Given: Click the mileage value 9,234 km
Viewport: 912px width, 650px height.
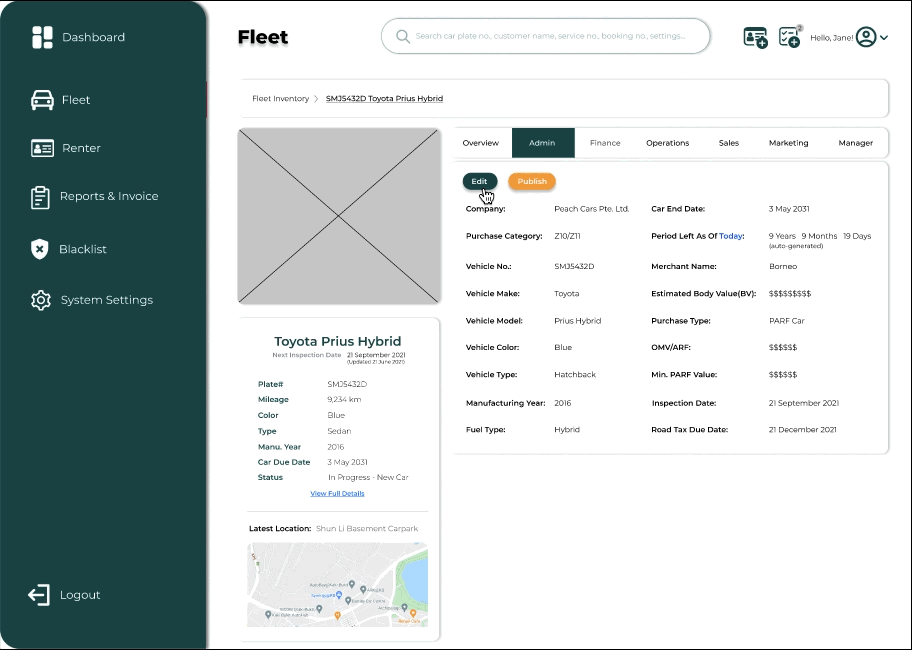Looking at the screenshot, I should tap(344, 399).
